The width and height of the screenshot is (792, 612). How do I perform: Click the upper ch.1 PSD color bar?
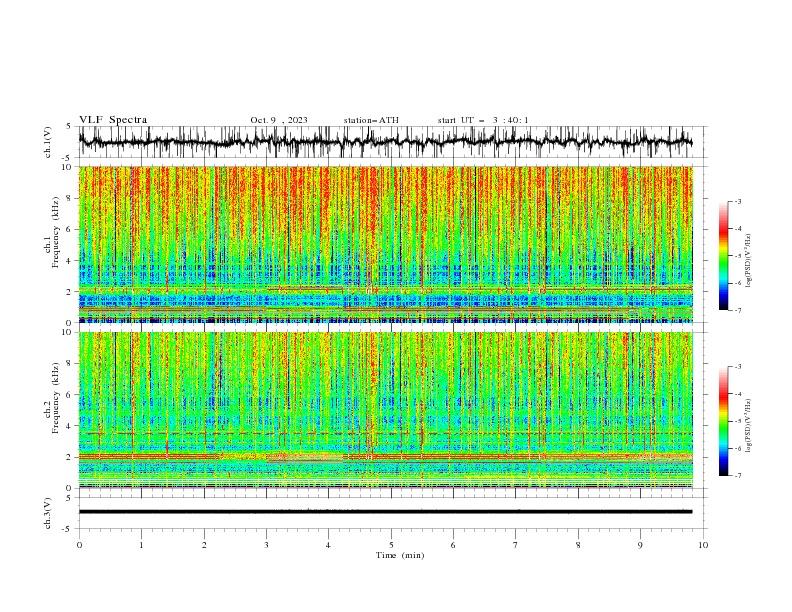pyautogui.click(x=724, y=256)
